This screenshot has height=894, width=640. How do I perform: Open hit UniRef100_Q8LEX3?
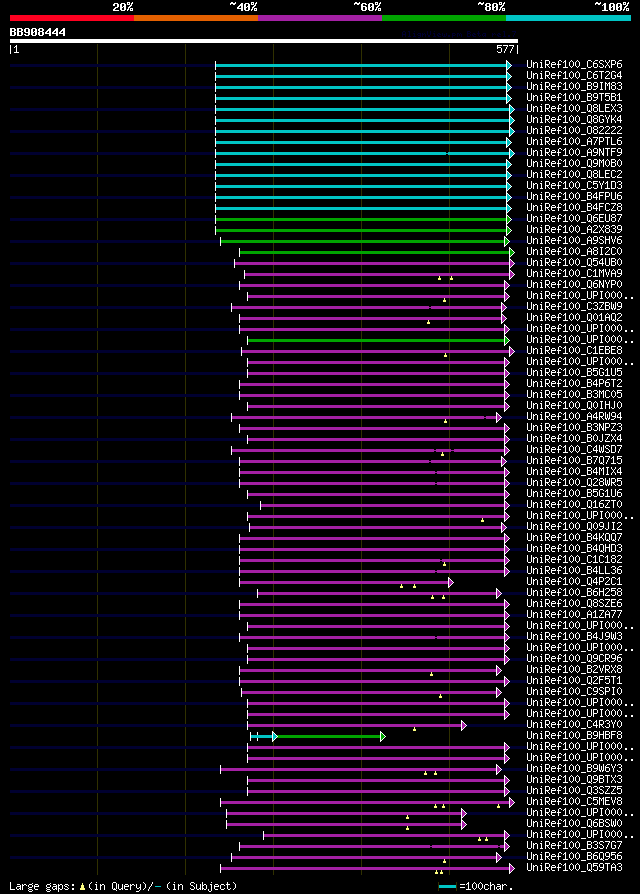pyautogui.click(x=574, y=108)
